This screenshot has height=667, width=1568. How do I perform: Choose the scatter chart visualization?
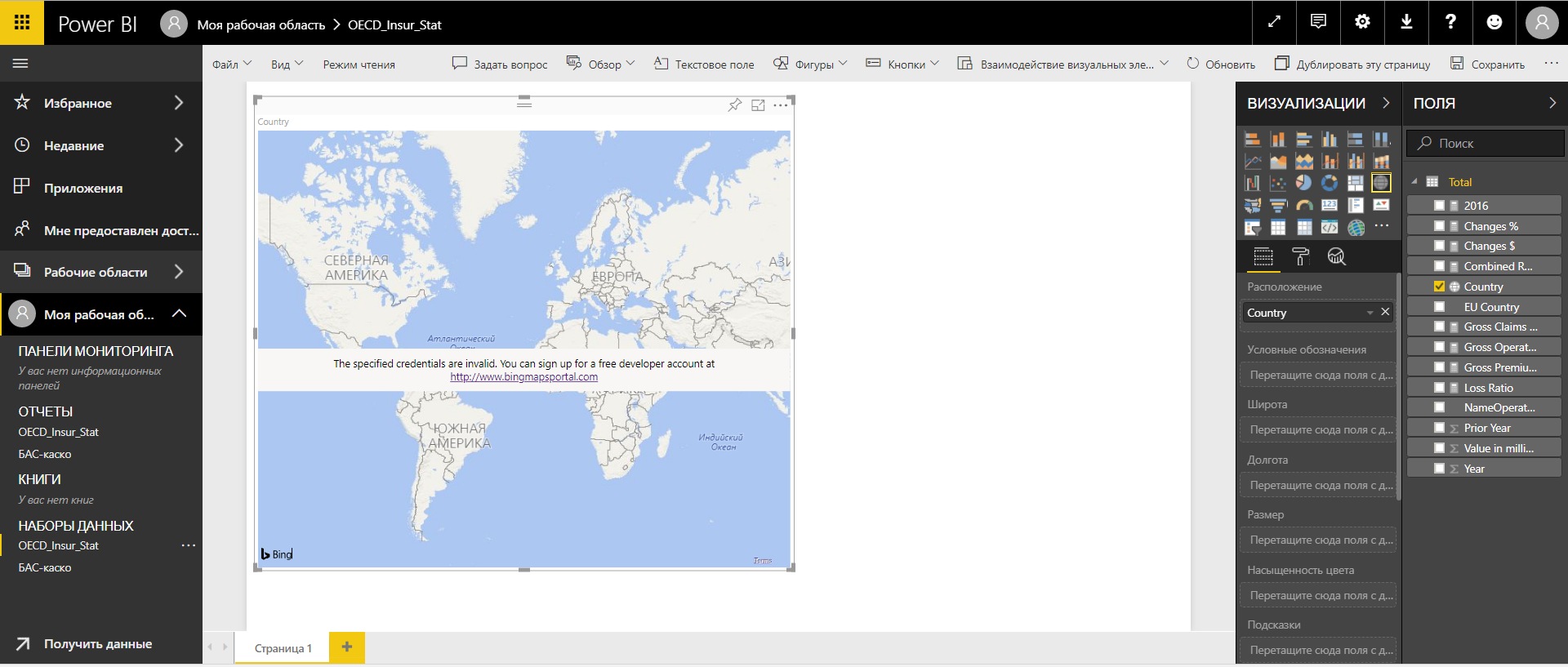(x=1278, y=183)
